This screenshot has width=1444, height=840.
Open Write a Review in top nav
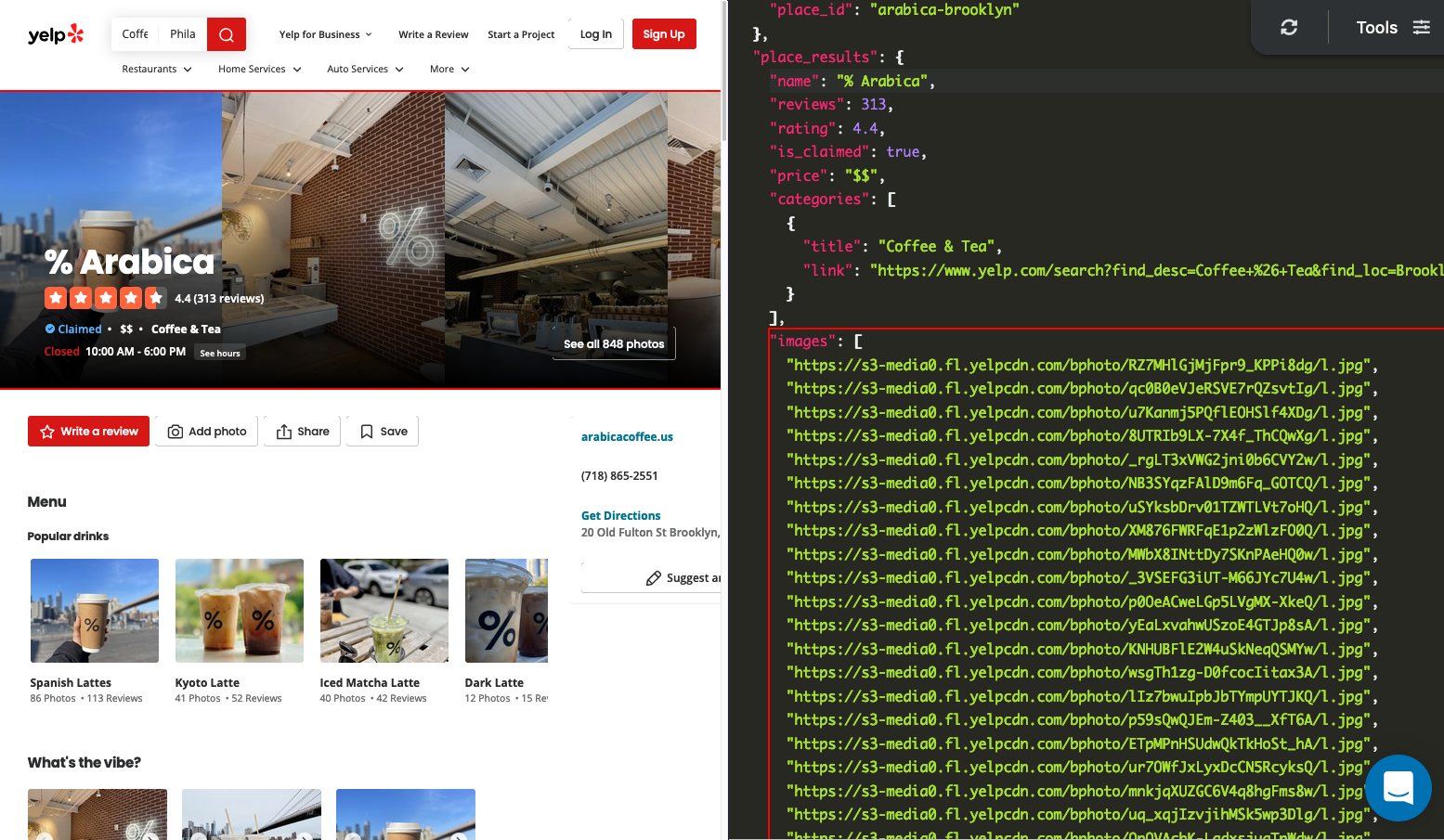(x=434, y=34)
